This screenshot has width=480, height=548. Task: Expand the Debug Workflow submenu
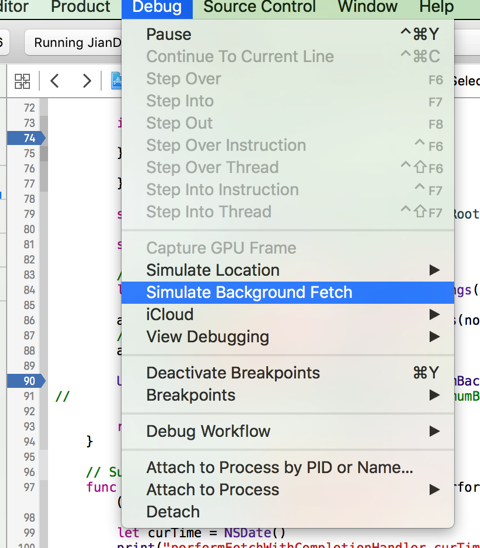(288, 431)
